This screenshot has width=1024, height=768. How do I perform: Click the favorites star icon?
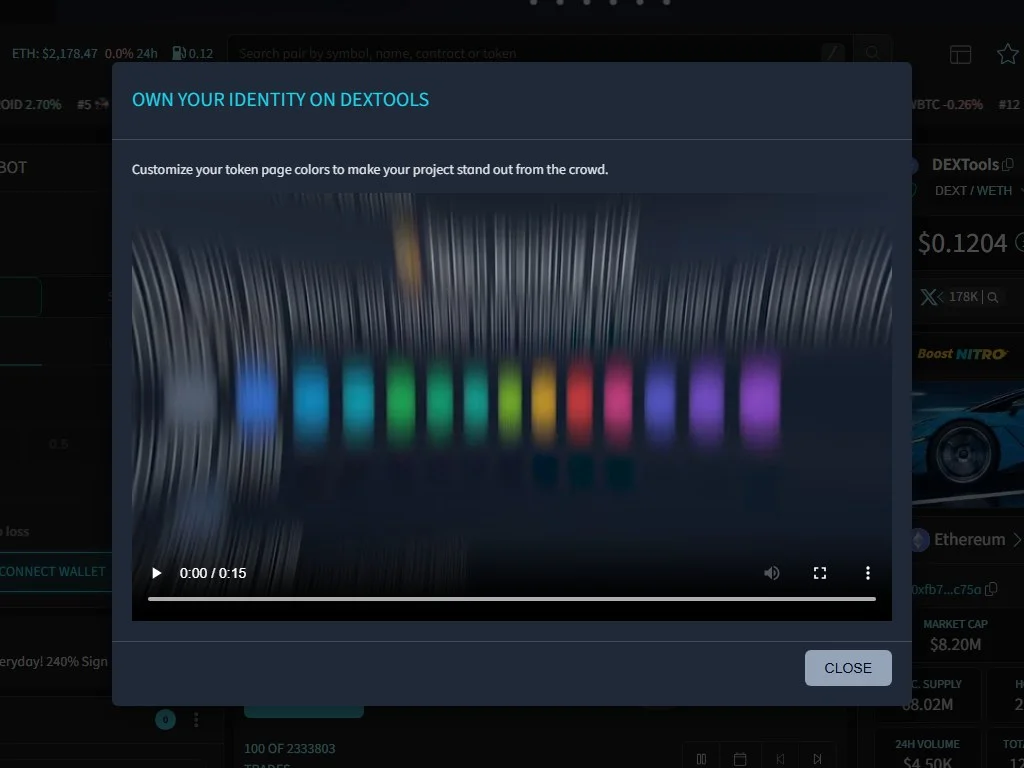1007,54
